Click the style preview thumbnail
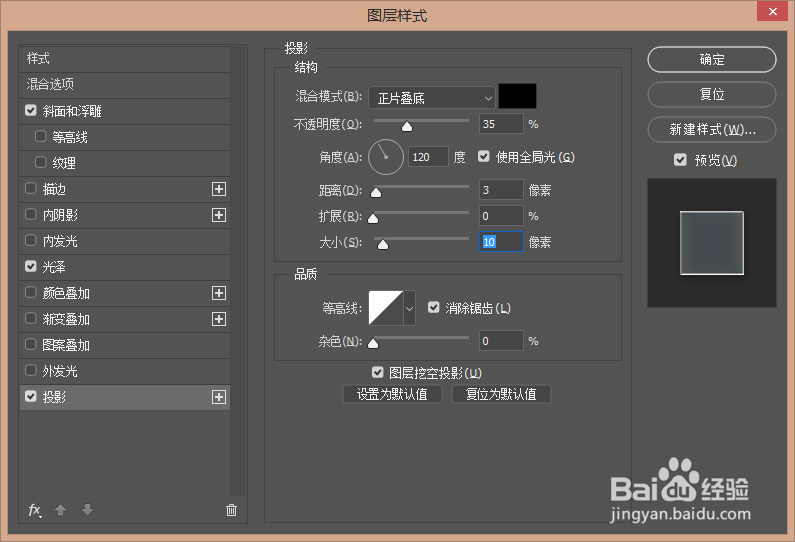795x542 pixels. click(712, 243)
